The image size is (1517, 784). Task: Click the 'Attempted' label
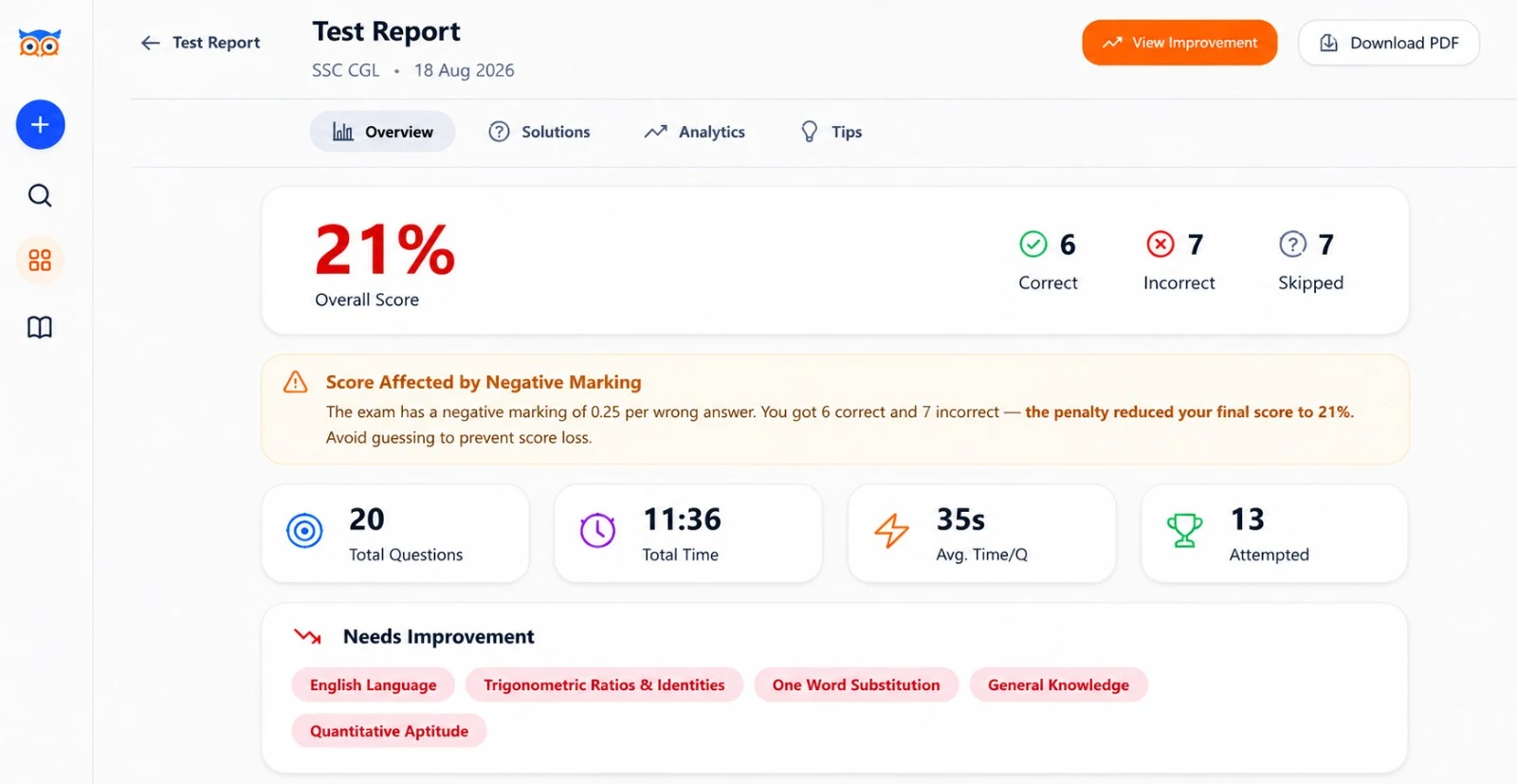(1269, 555)
